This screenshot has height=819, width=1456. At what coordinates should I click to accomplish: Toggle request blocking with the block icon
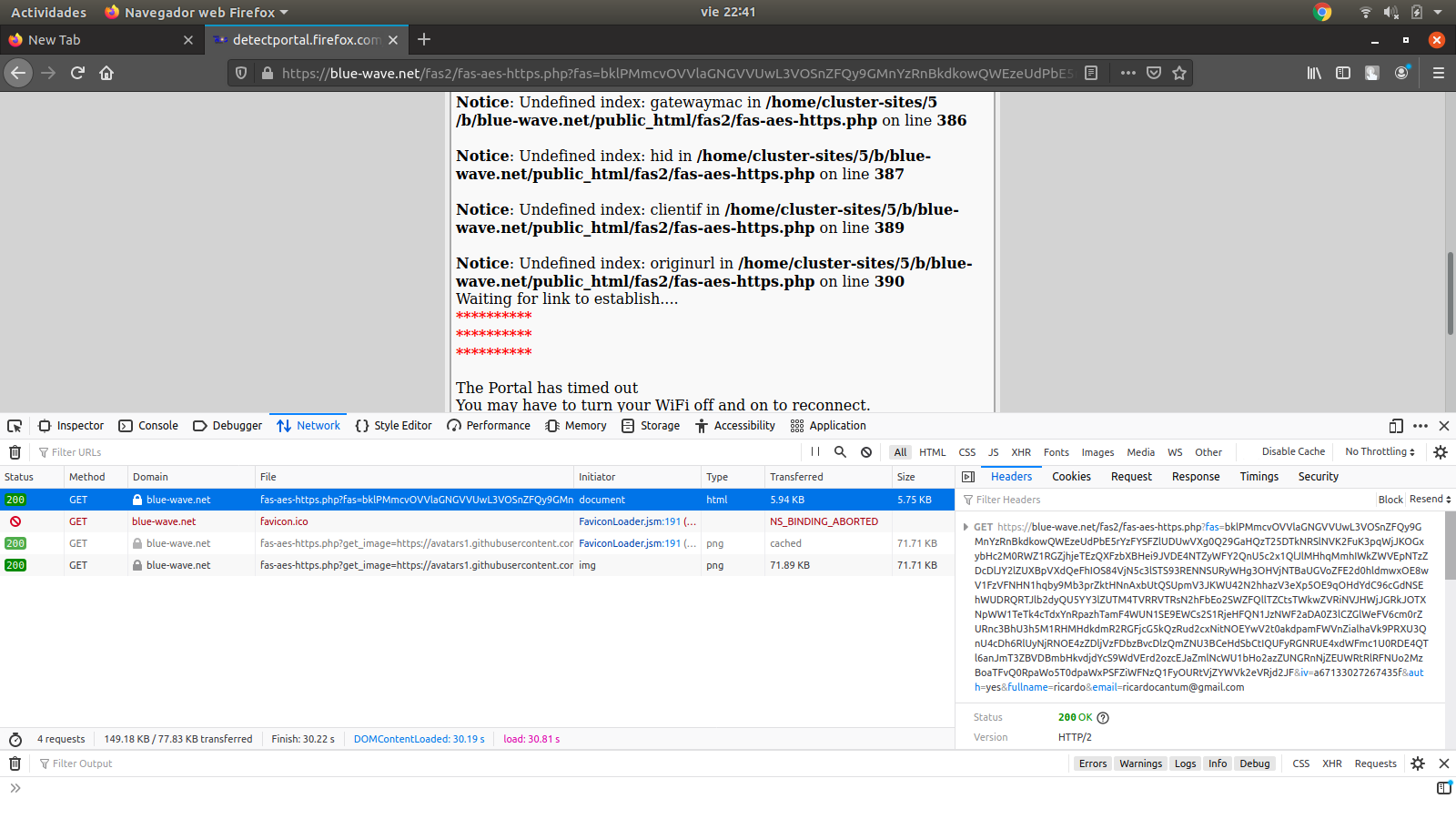point(865,452)
